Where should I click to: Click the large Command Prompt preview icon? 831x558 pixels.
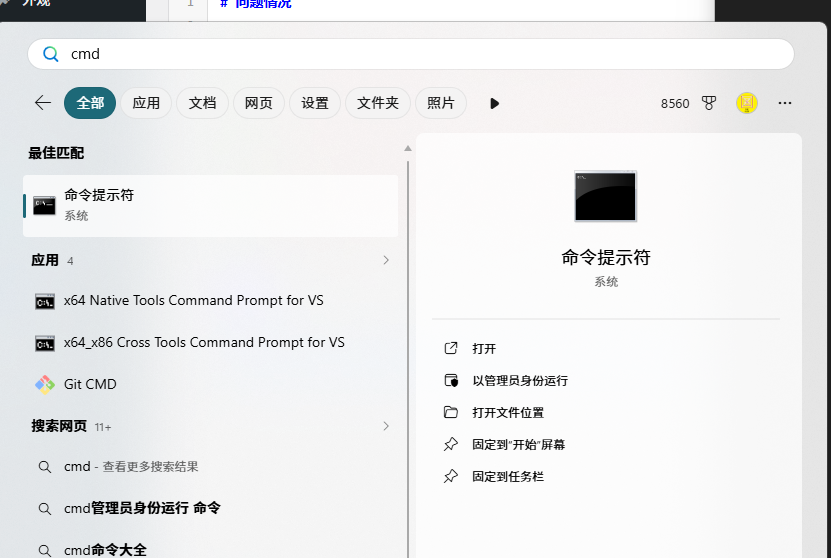click(605, 196)
